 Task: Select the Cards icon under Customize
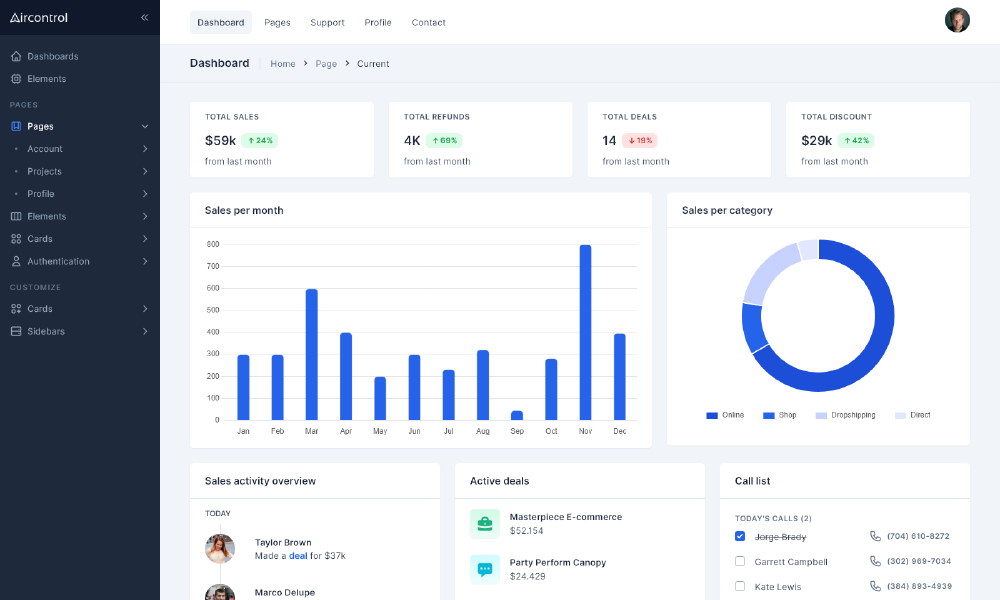click(16, 308)
